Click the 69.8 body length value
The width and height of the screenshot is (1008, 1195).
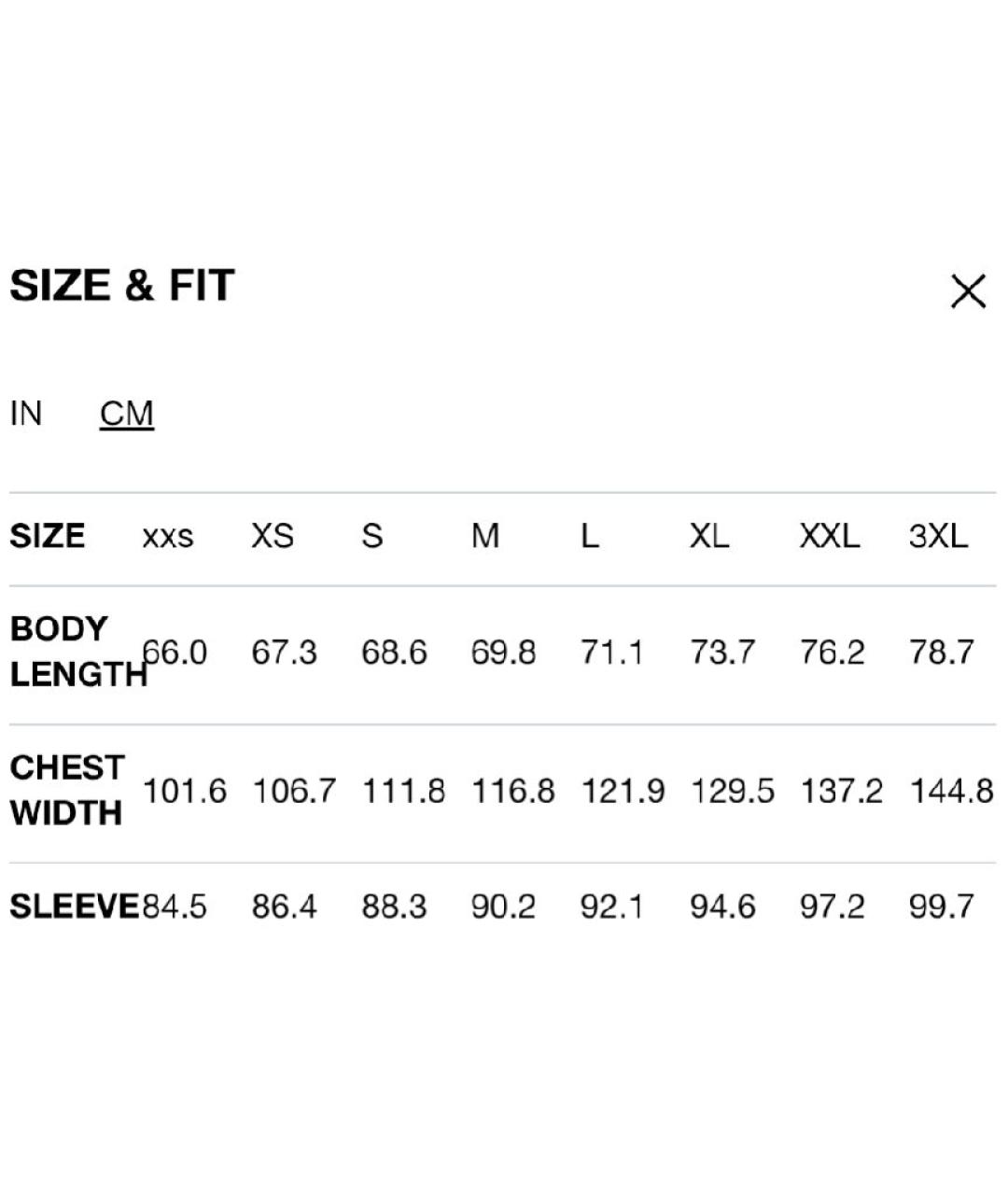tap(503, 653)
